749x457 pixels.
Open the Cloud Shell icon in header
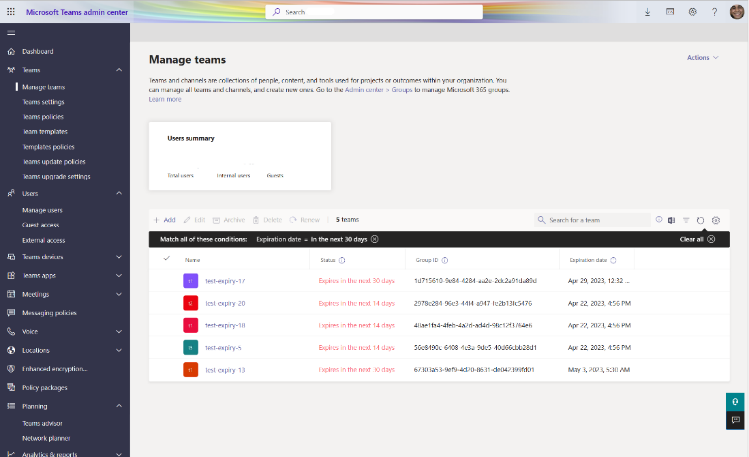(x=670, y=12)
